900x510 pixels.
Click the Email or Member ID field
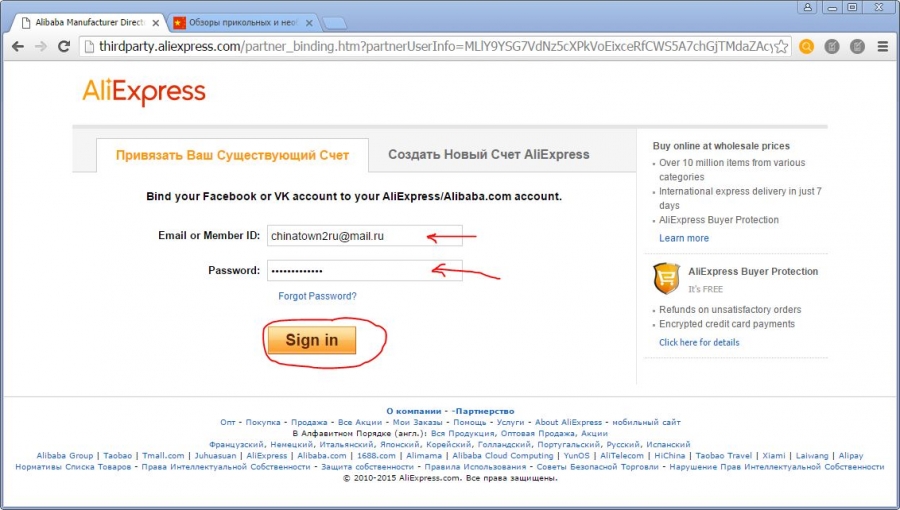pyautogui.click(x=364, y=236)
